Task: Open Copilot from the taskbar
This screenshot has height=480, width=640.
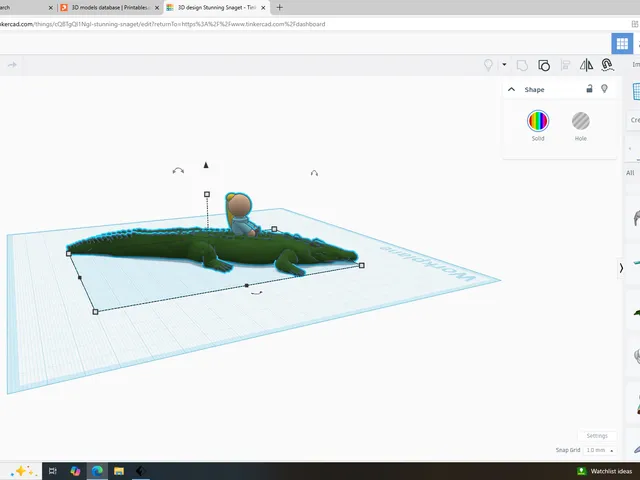Action: point(75,471)
